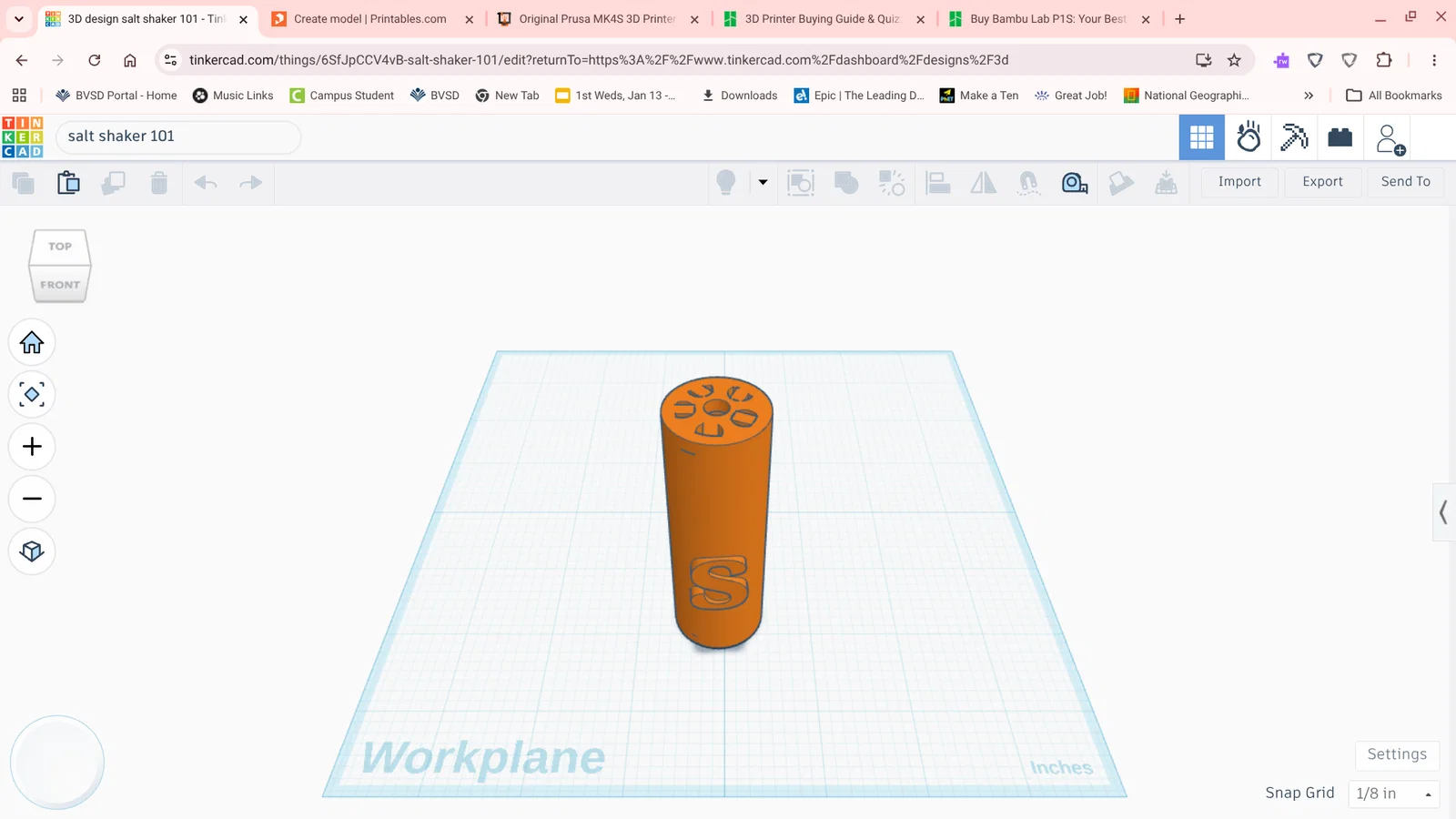The image size is (1456, 819).
Task: Toggle orthographic/perspective view cube button
Action: pos(32,551)
